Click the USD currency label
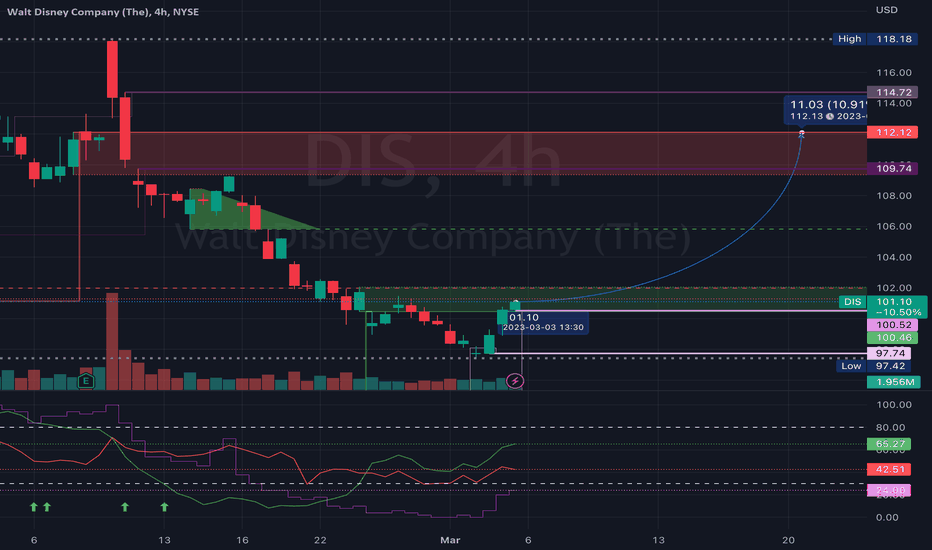Viewport: 932px width, 550px height. click(886, 10)
